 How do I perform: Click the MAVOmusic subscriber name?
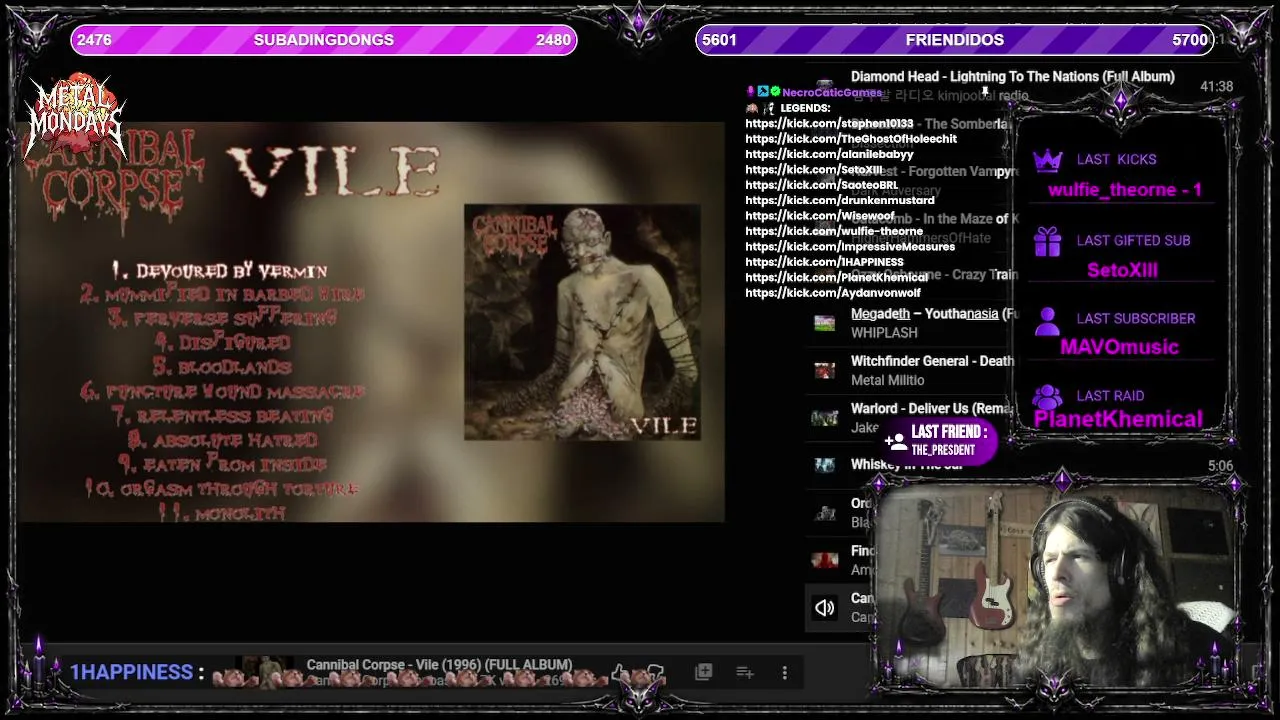(1119, 347)
